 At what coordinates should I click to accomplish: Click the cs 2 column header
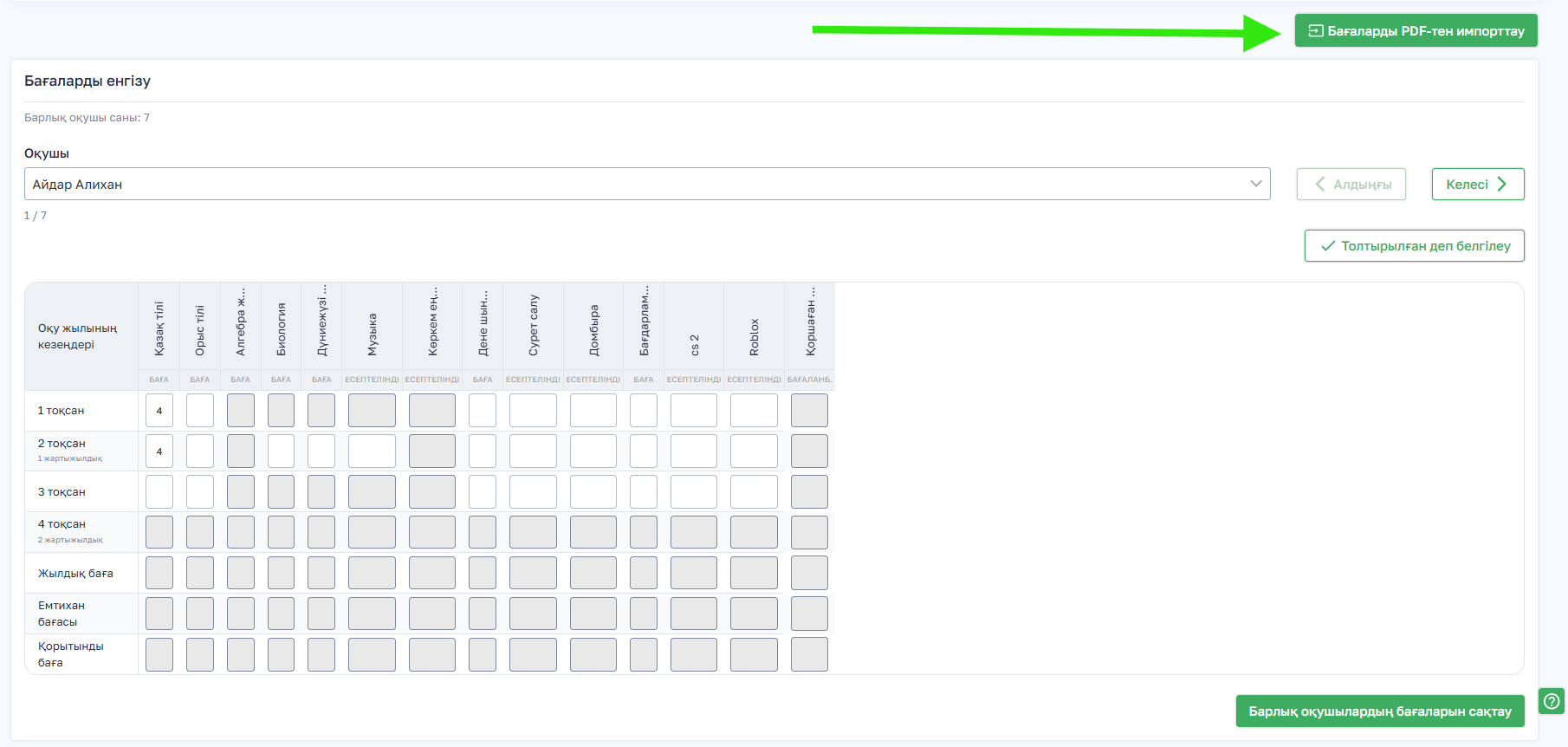pyautogui.click(x=694, y=344)
